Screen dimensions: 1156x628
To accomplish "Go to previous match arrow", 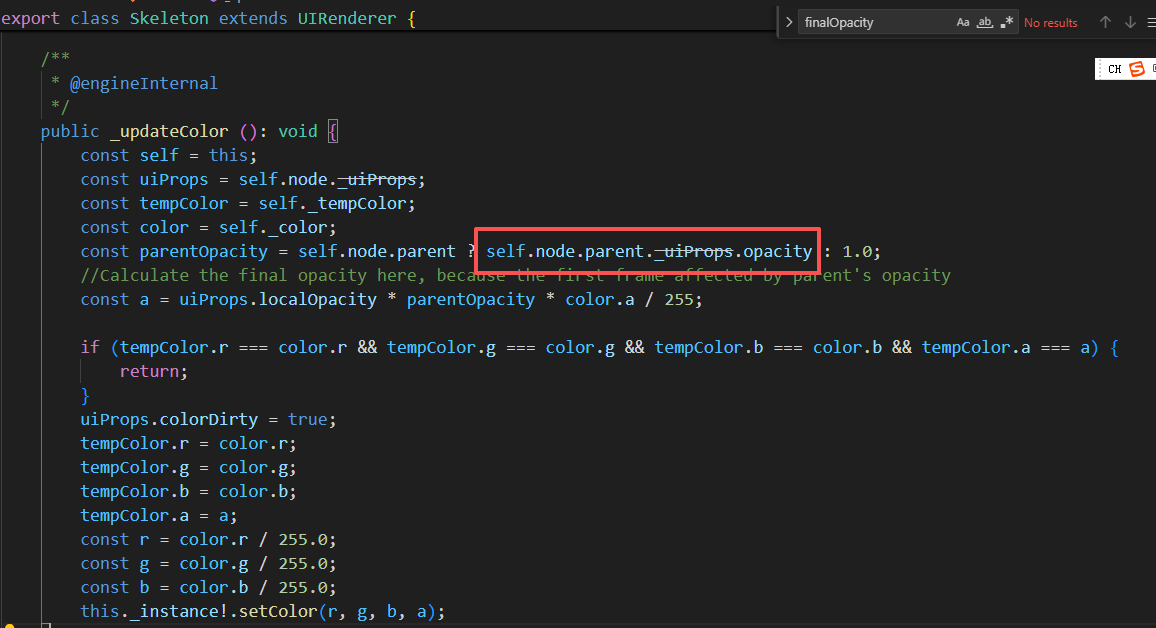I will tap(1105, 22).
